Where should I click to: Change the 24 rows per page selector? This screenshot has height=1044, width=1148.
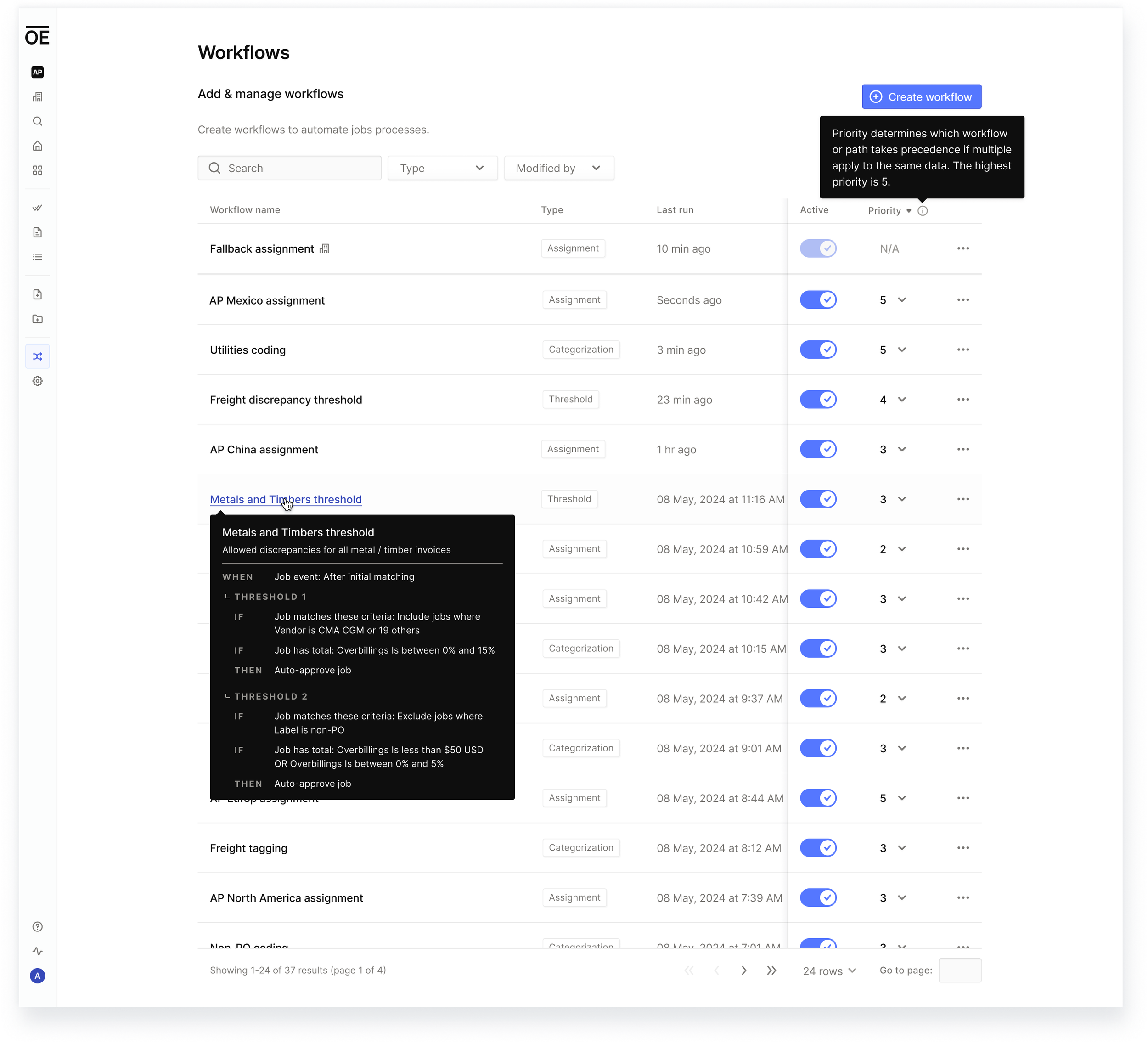829,971
